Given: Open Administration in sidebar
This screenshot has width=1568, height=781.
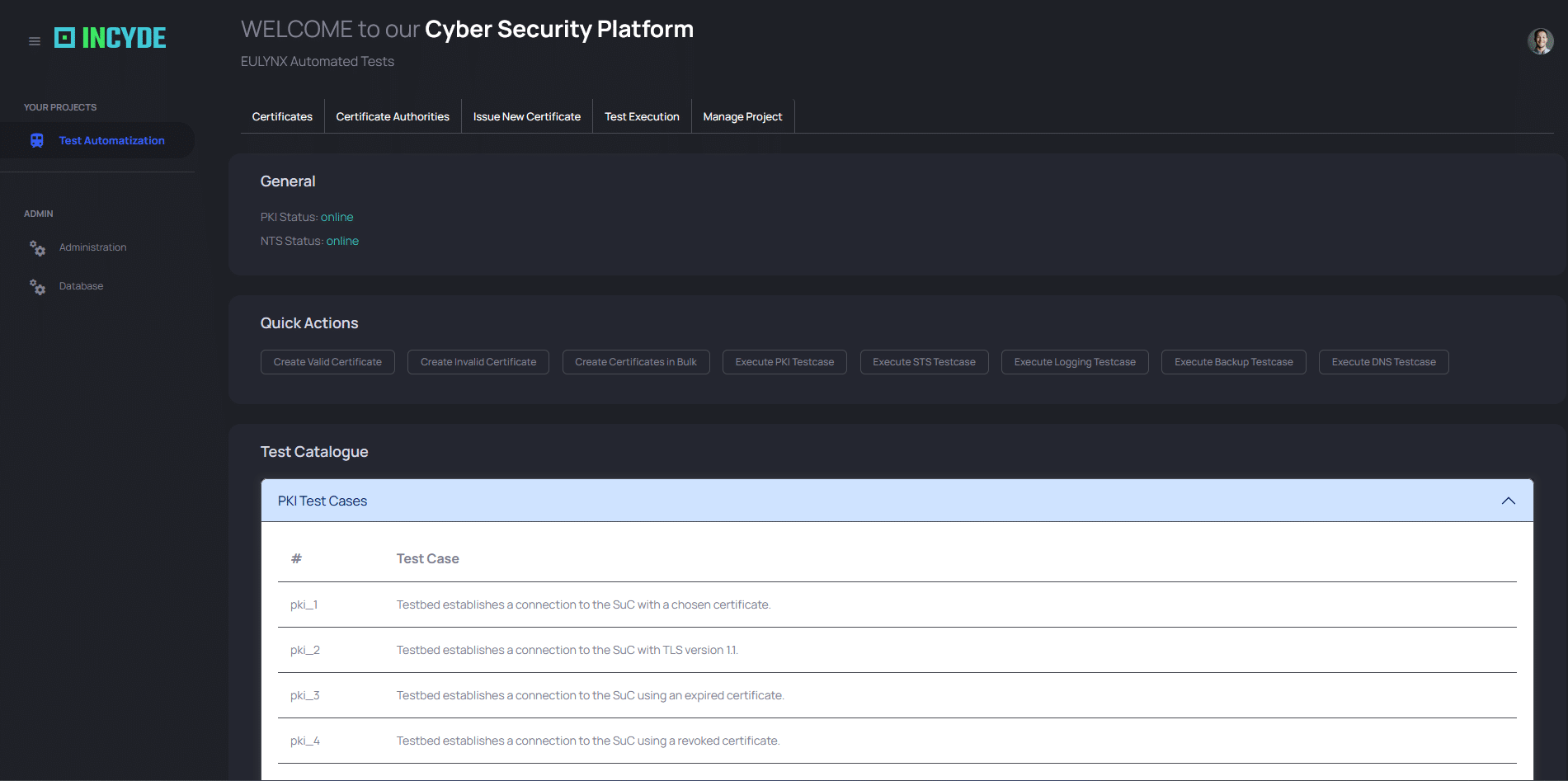Looking at the screenshot, I should tap(92, 247).
